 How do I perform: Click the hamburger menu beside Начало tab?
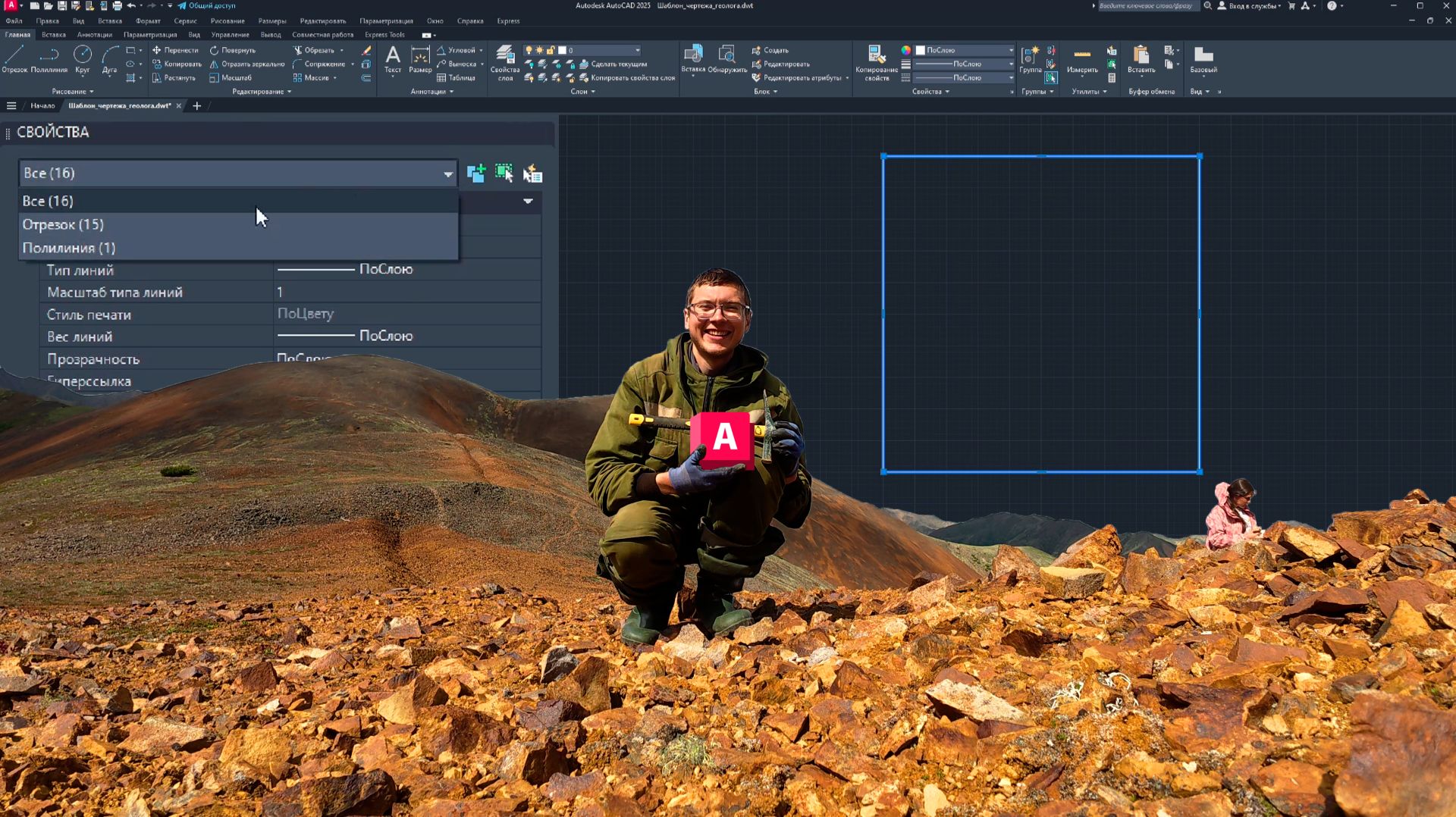[x=11, y=105]
